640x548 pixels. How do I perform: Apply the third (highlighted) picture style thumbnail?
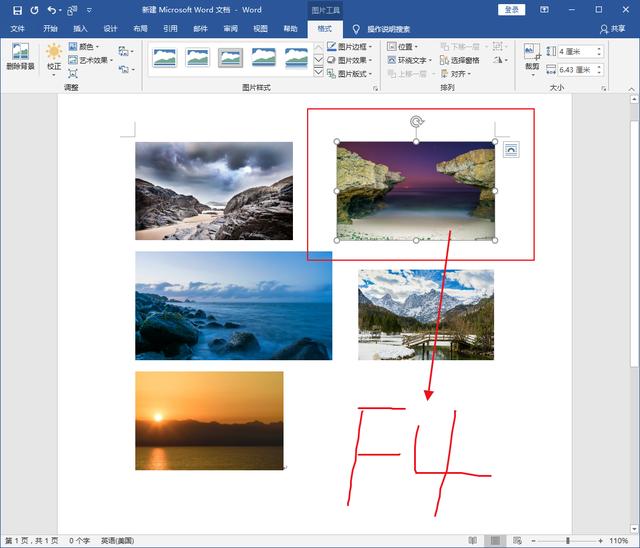pos(231,58)
